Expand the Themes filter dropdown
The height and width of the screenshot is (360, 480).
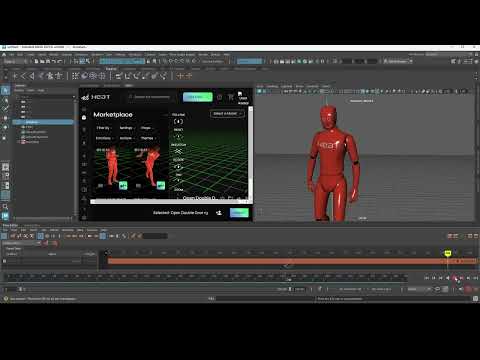[148, 138]
